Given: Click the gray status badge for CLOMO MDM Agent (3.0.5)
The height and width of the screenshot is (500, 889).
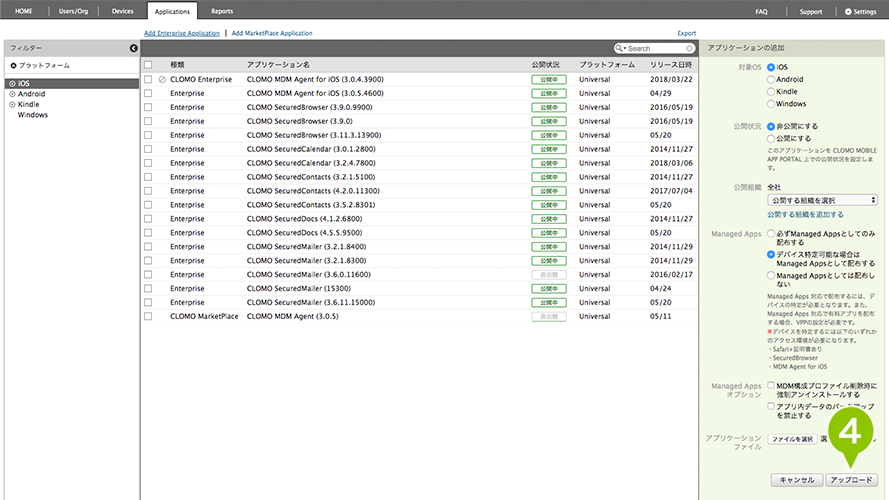Looking at the screenshot, I should pos(549,317).
